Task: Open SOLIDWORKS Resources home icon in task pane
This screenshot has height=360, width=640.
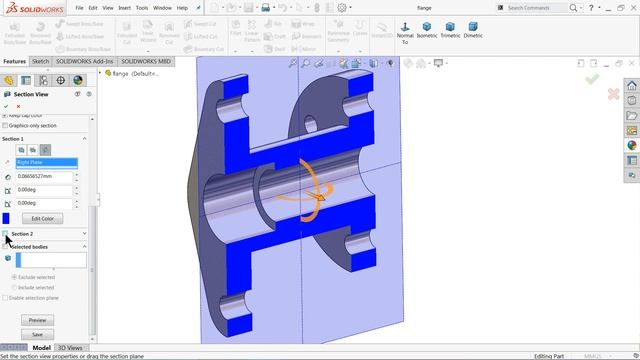Action: tap(632, 86)
